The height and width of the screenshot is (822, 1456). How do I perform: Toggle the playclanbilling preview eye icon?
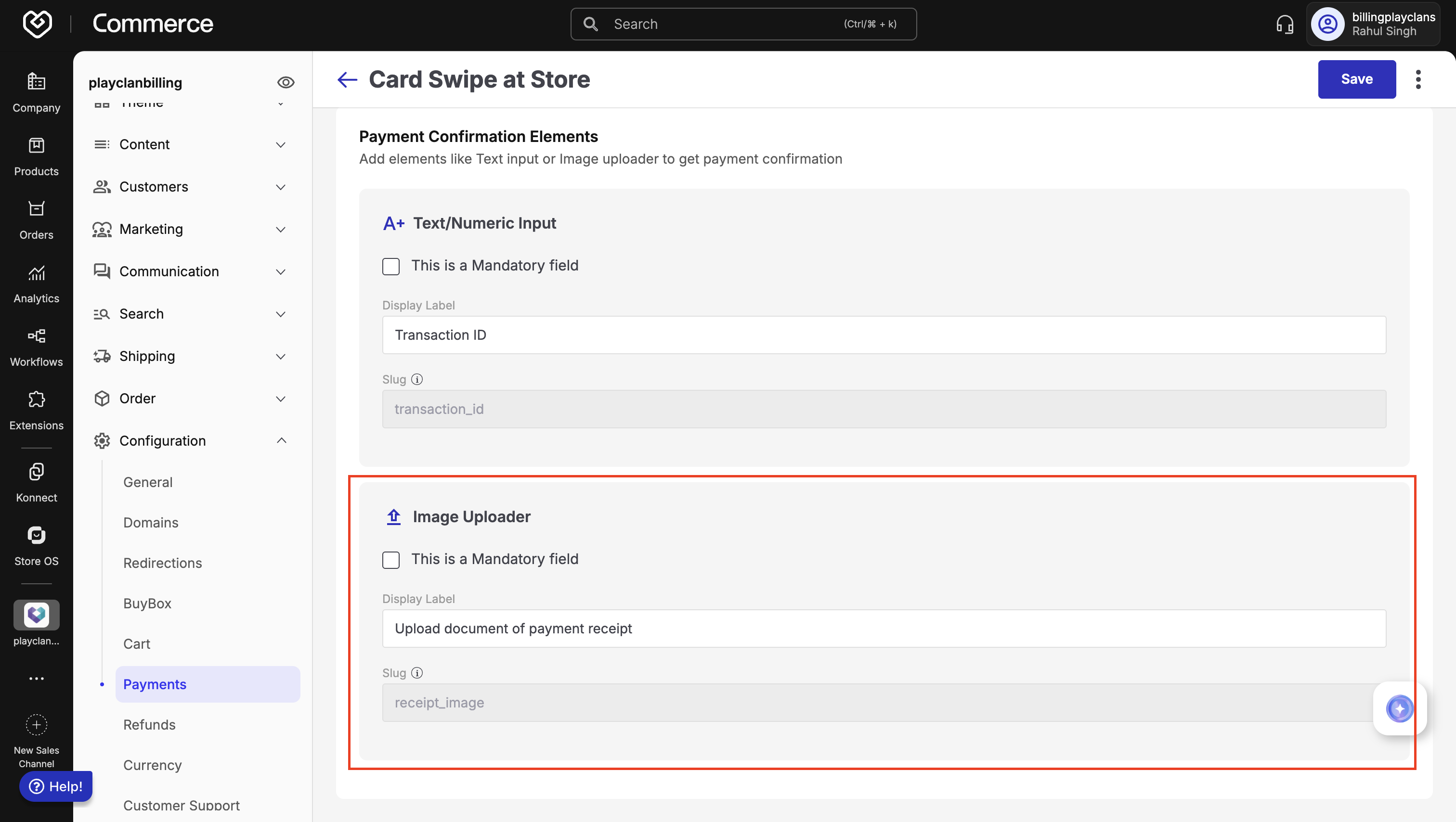tap(286, 82)
